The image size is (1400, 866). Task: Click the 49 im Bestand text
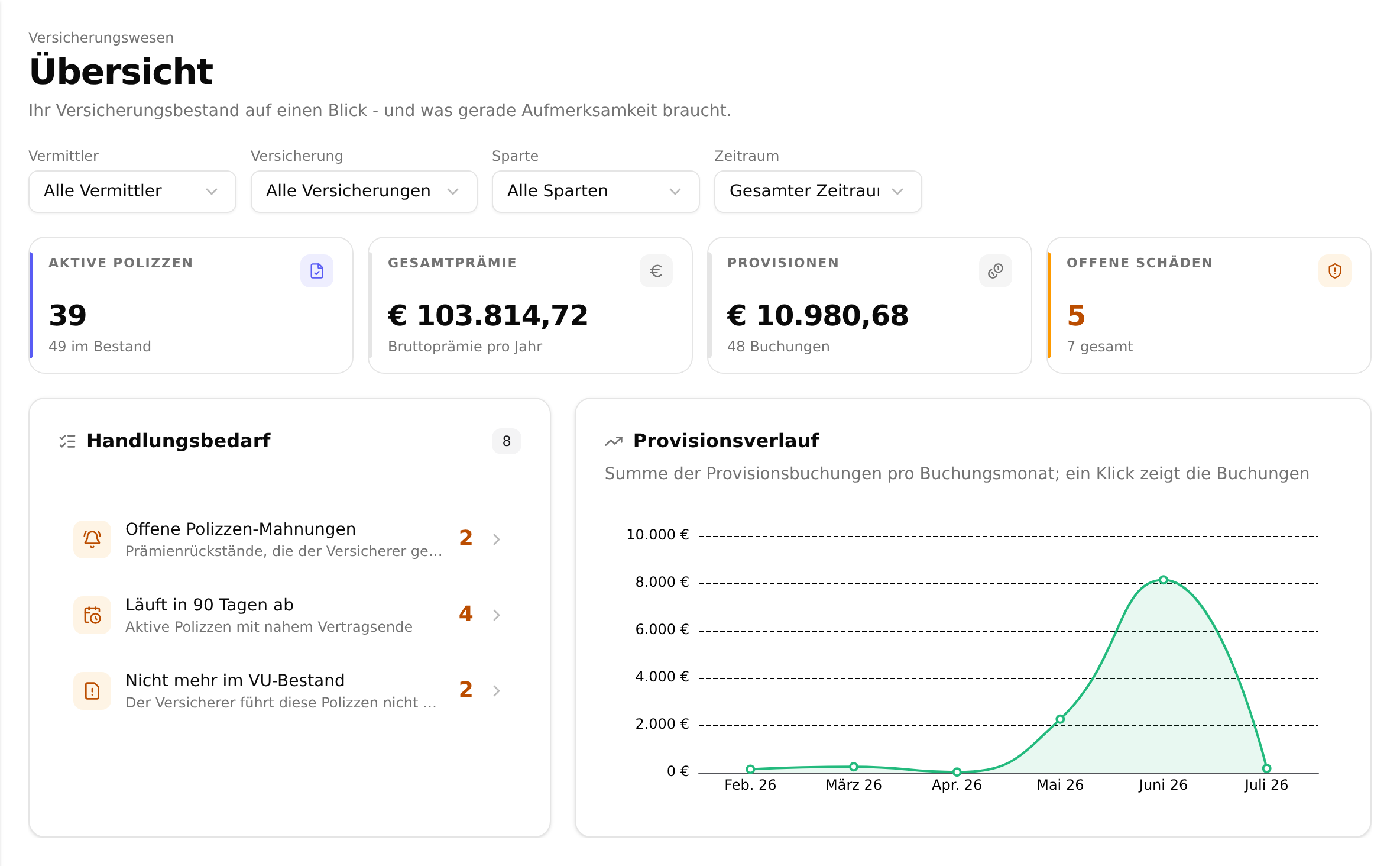click(100, 347)
